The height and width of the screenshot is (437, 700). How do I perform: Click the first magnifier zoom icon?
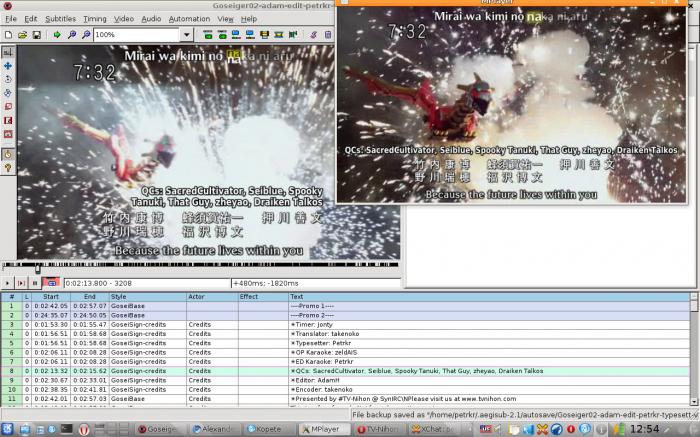(x=71, y=34)
